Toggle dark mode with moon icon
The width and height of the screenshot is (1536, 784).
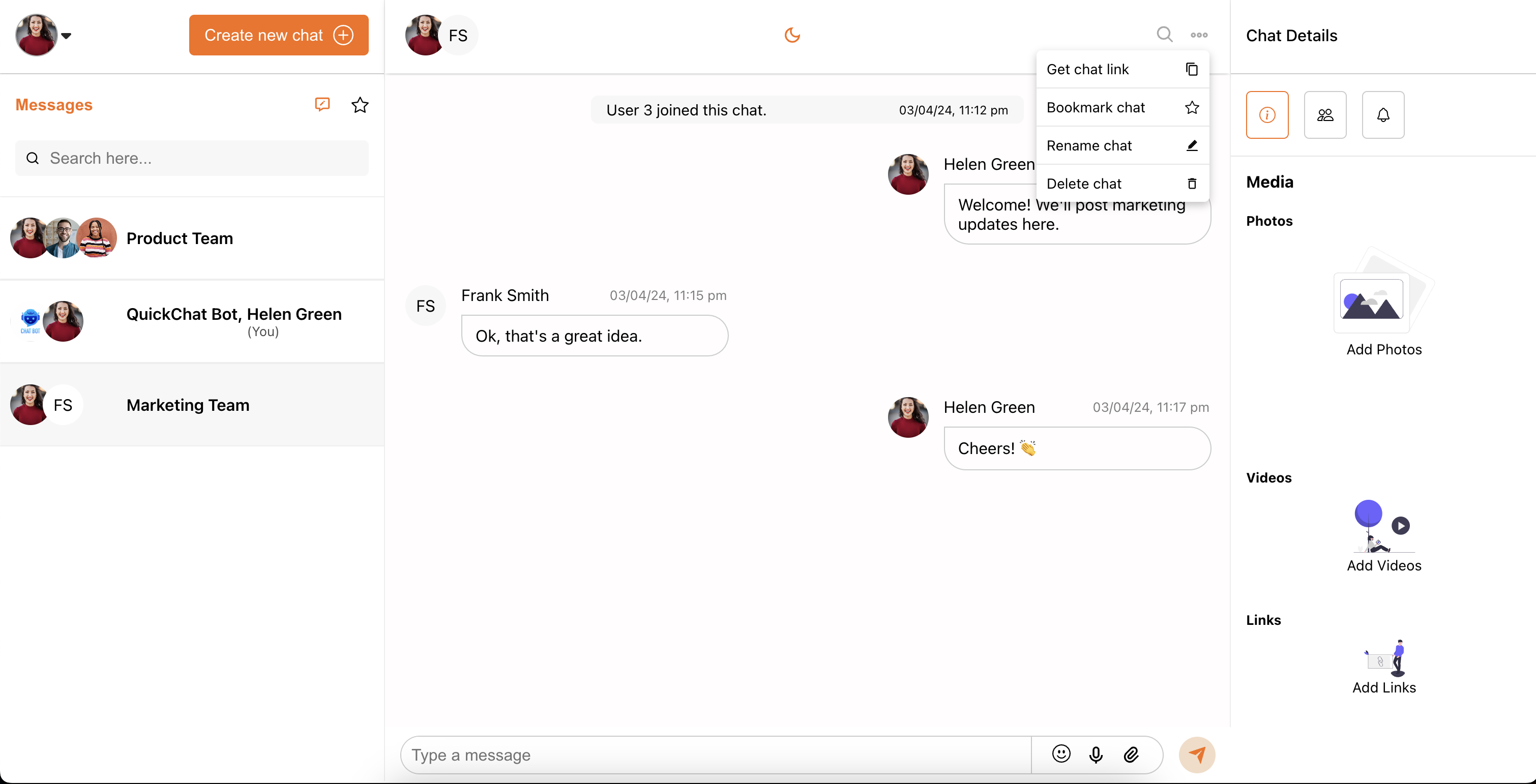(x=792, y=35)
